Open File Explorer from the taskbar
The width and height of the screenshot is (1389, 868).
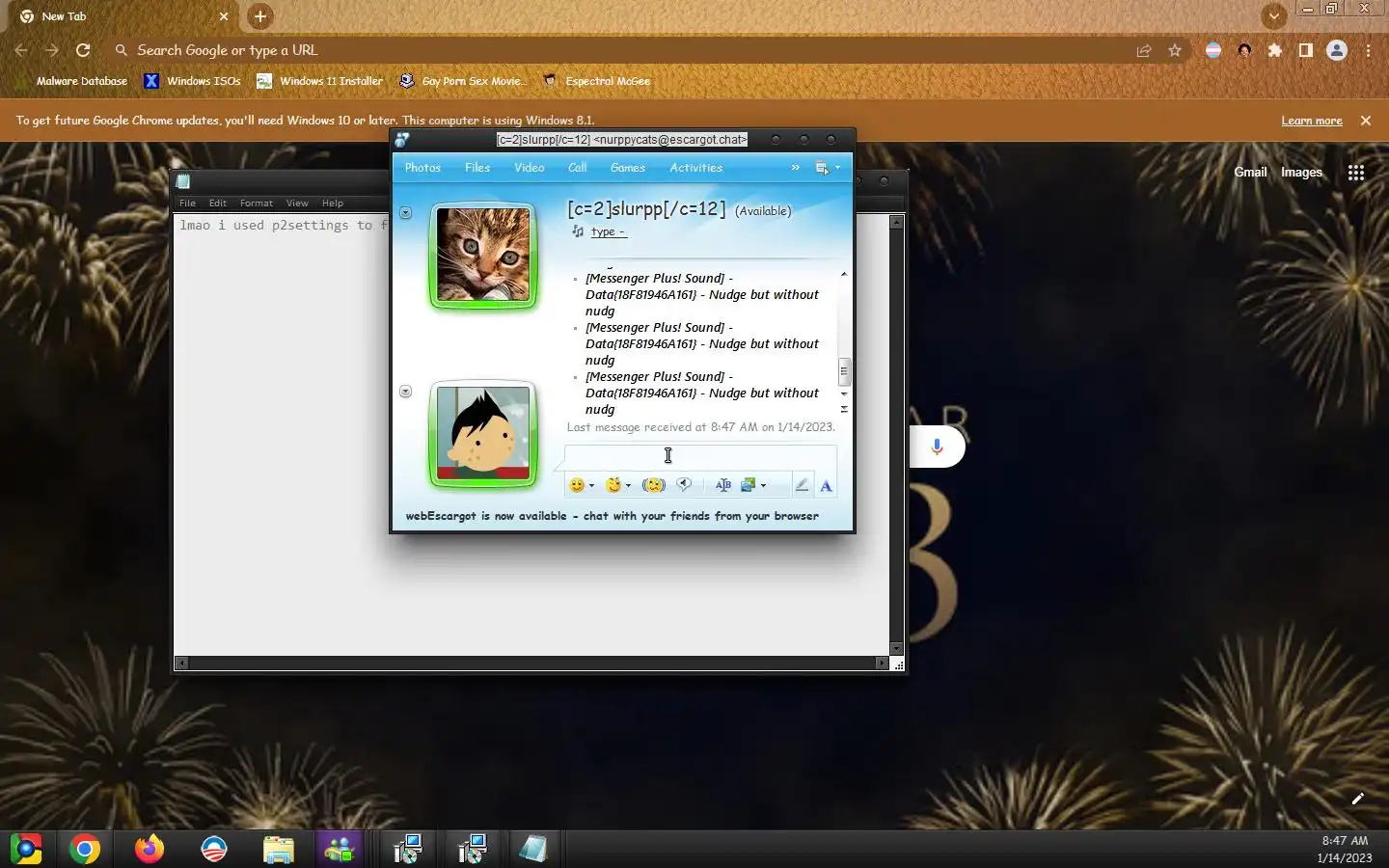coord(278,849)
